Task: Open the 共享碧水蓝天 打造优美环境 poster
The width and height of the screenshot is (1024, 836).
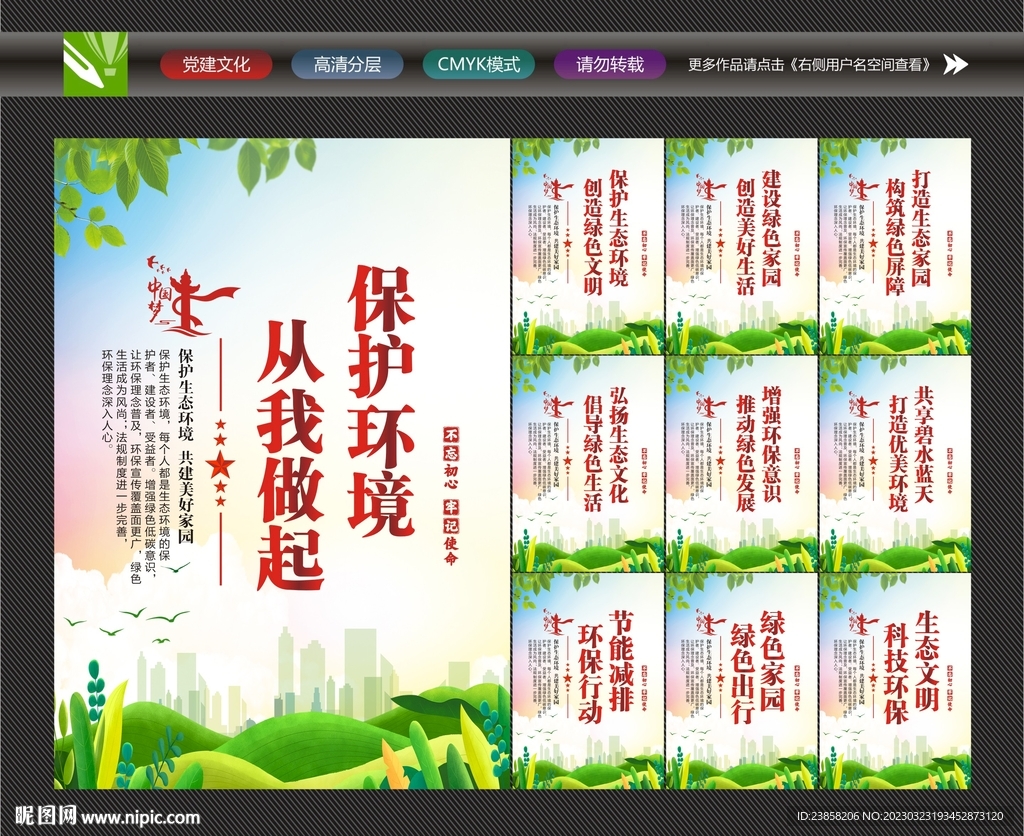Action: (895, 464)
